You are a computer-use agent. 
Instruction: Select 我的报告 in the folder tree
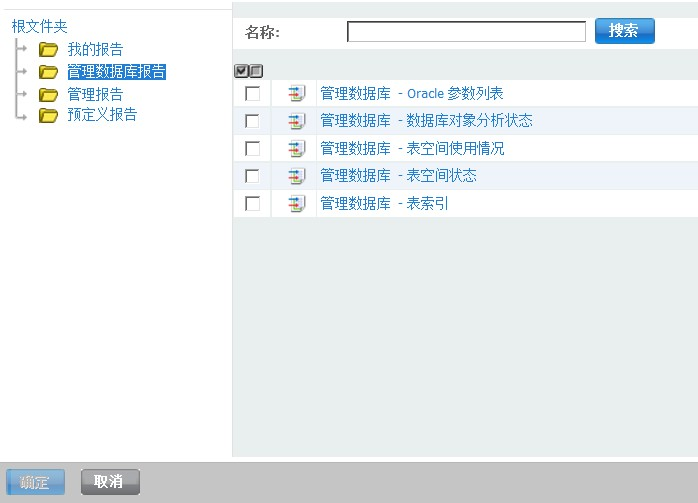95,49
